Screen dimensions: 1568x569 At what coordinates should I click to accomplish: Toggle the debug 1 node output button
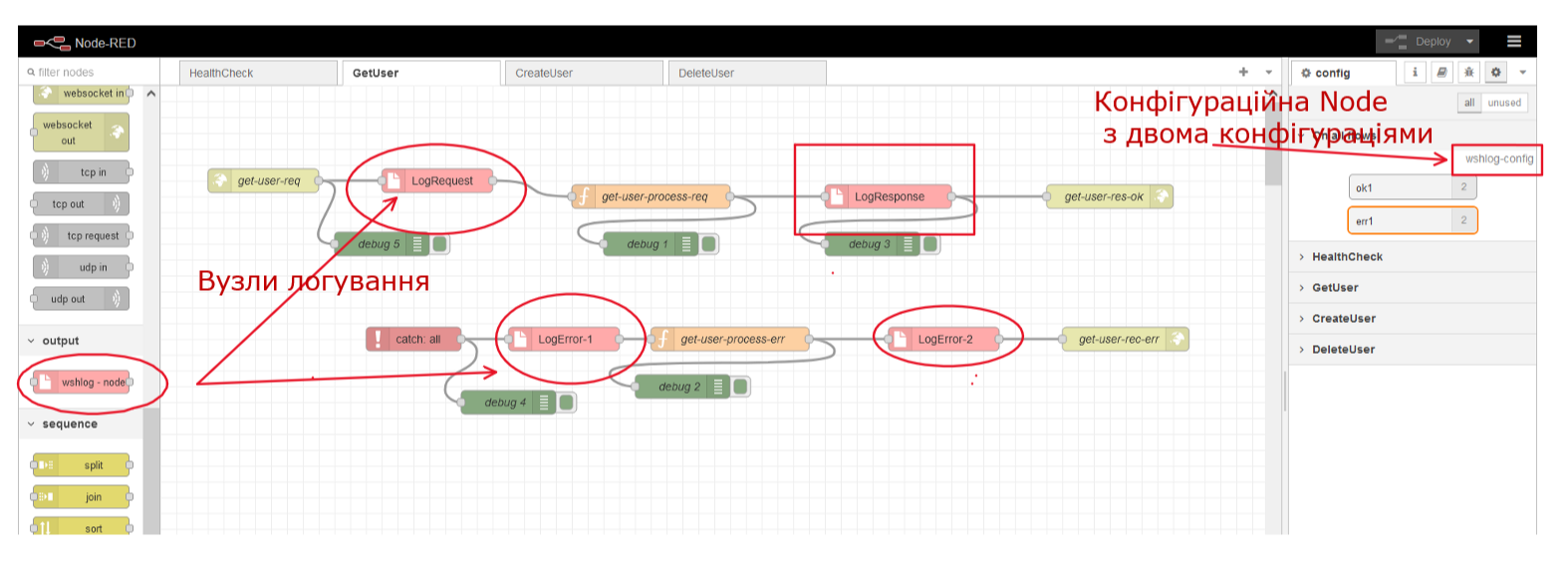point(709,244)
